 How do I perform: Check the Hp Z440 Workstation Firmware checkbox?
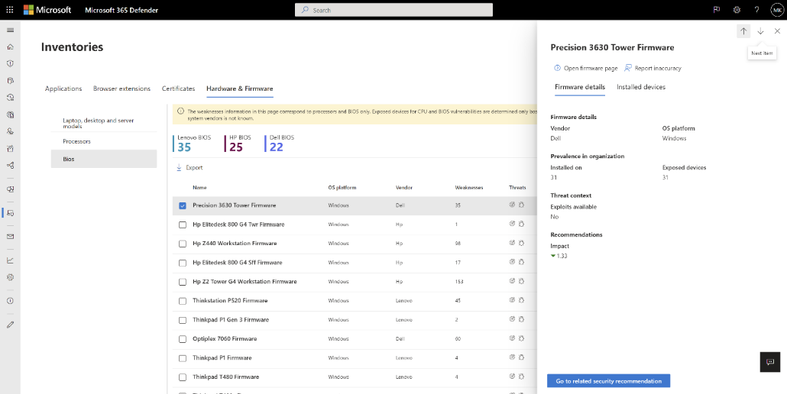click(183, 244)
